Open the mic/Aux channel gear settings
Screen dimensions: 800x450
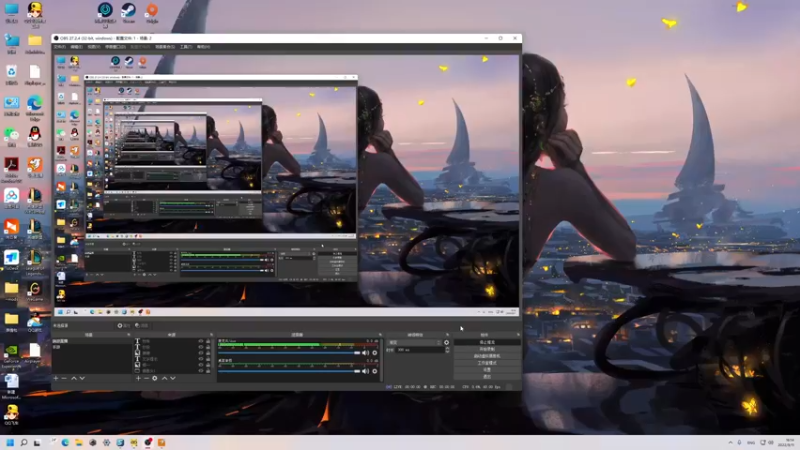374,353
